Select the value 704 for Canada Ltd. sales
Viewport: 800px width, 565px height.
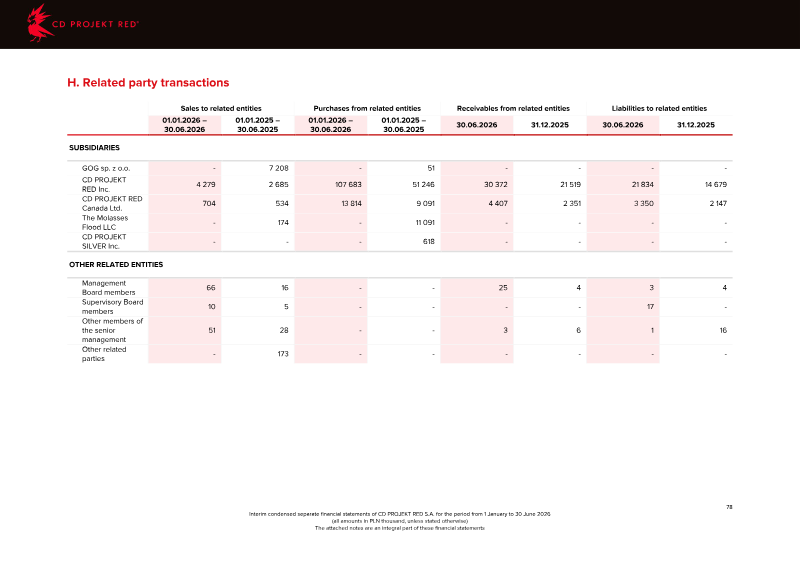click(209, 203)
